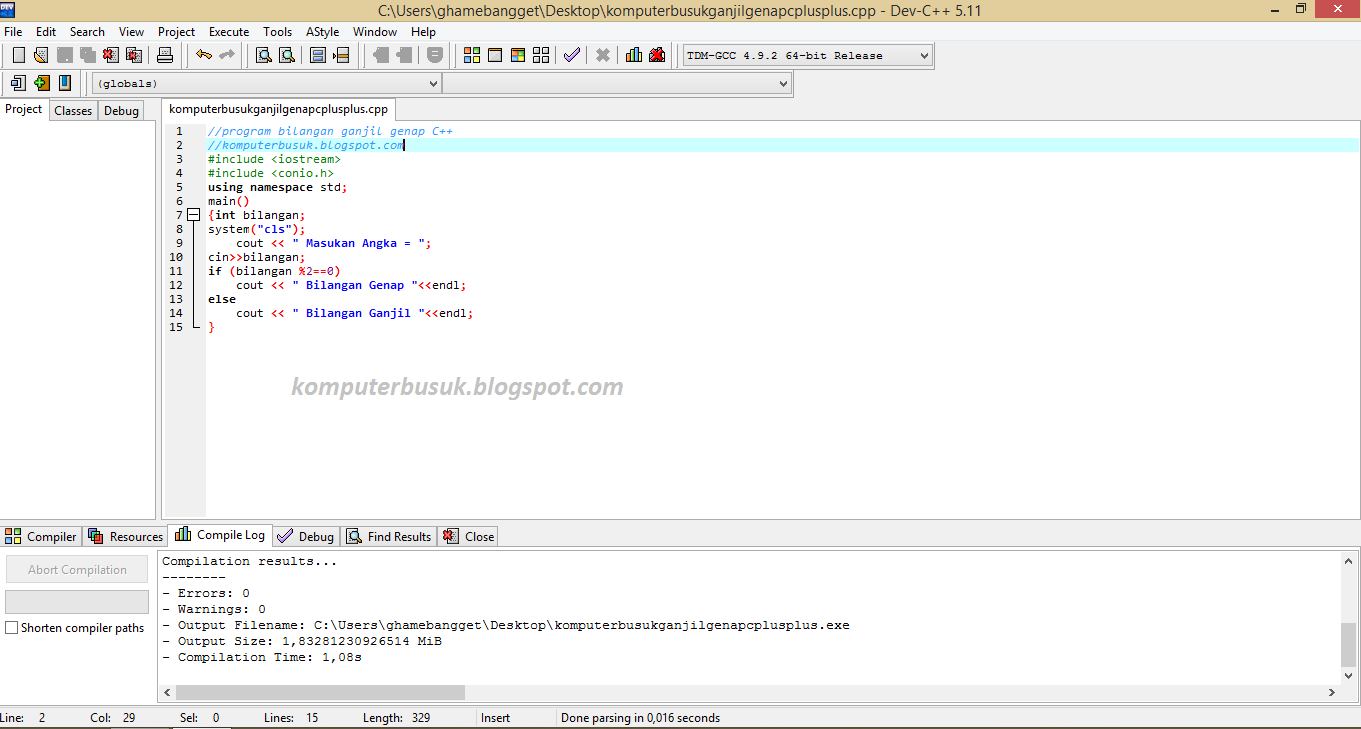This screenshot has height=729, width=1361.
Task: Click the New file icon
Action: tap(19, 55)
